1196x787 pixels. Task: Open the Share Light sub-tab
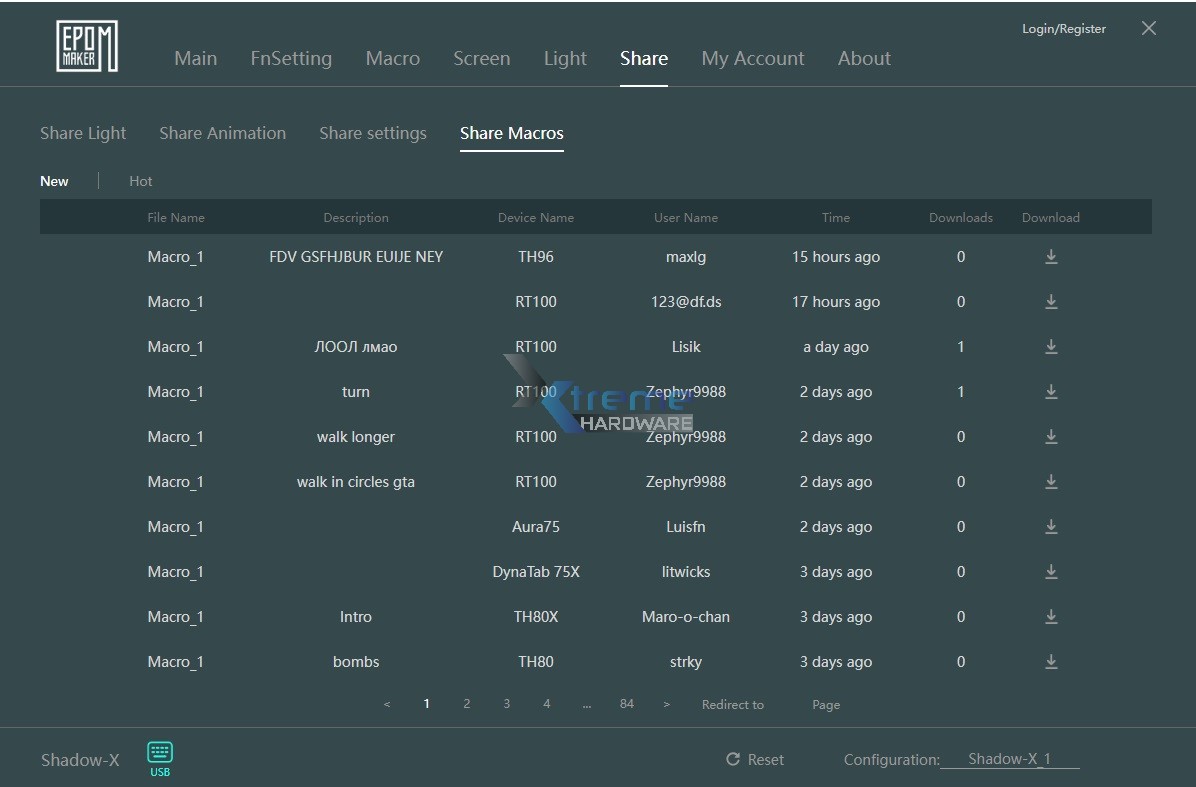pos(83,133)
